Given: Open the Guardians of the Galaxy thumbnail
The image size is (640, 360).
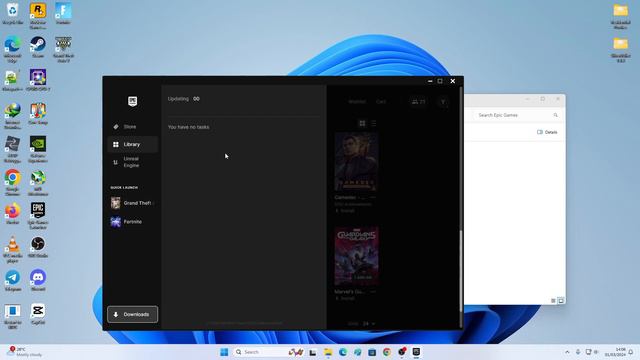Looking at the screenshot, I should click(x=356, y=256).
